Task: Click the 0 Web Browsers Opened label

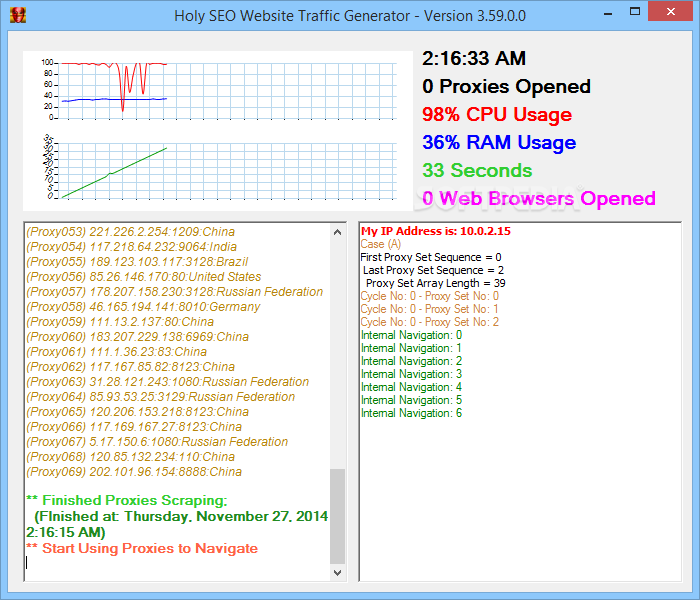Action: [x=539, y=199]
